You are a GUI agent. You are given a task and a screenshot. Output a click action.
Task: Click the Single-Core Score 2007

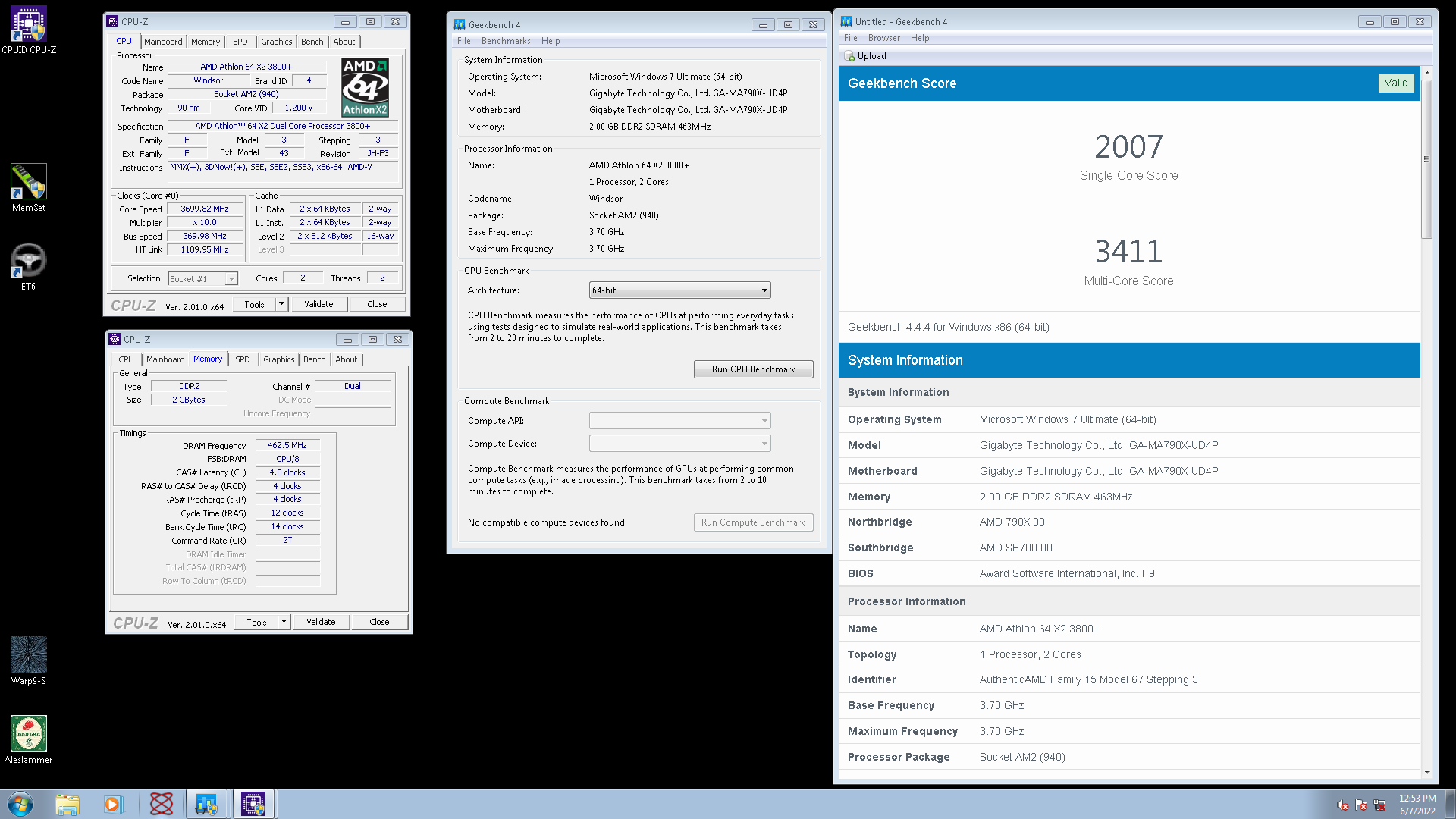coord(1128,147)
